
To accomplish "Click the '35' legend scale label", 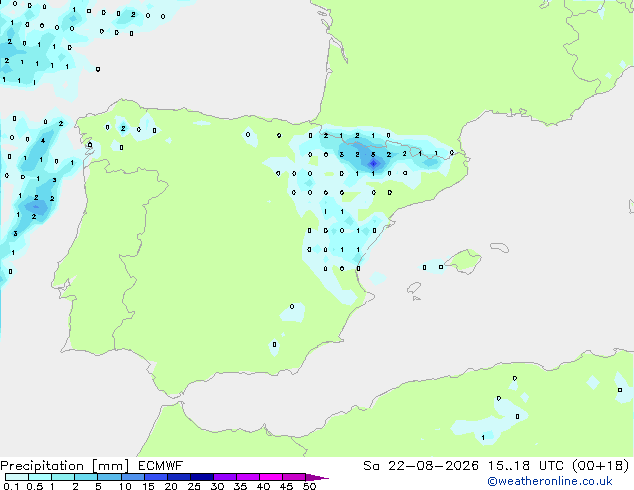I will point(241,486).
